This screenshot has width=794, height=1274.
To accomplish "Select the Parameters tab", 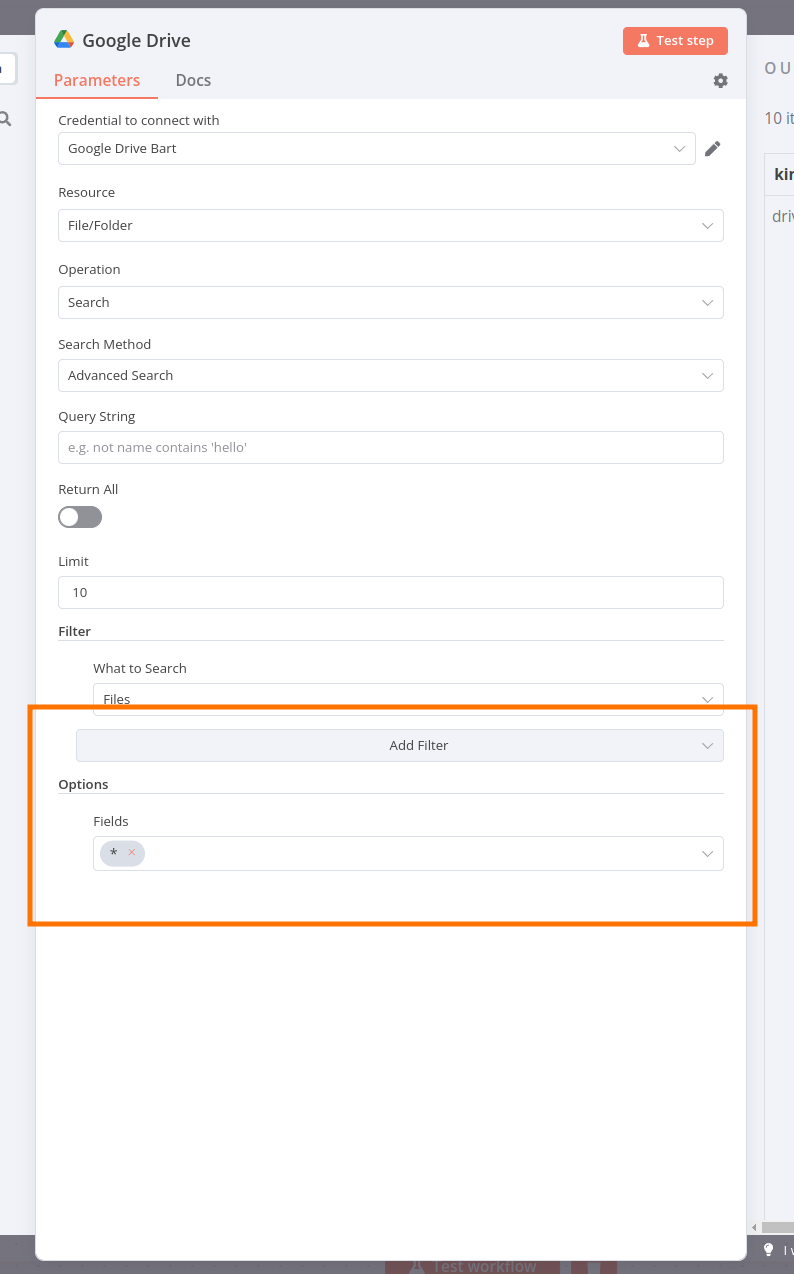I will (x=97, y=80).
